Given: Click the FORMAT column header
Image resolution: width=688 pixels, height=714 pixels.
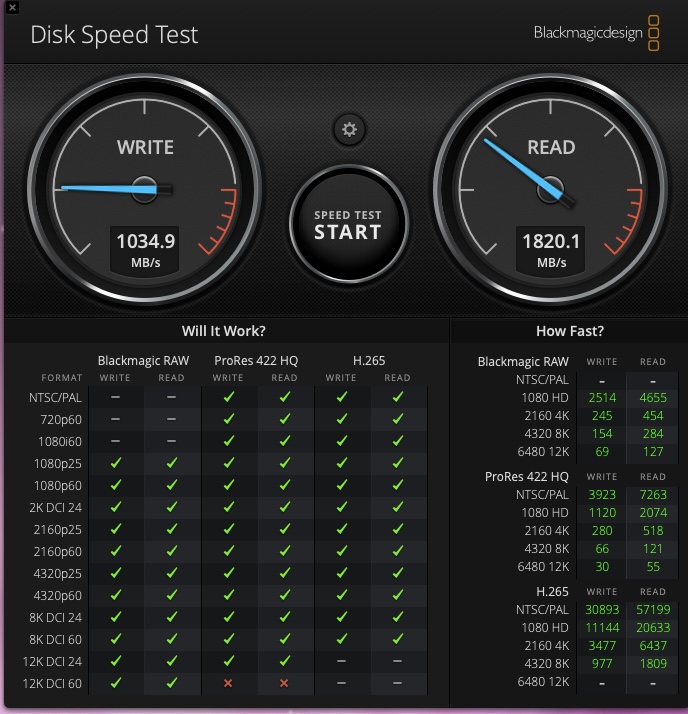Looking at the screenshot, I should coord(62,377).
